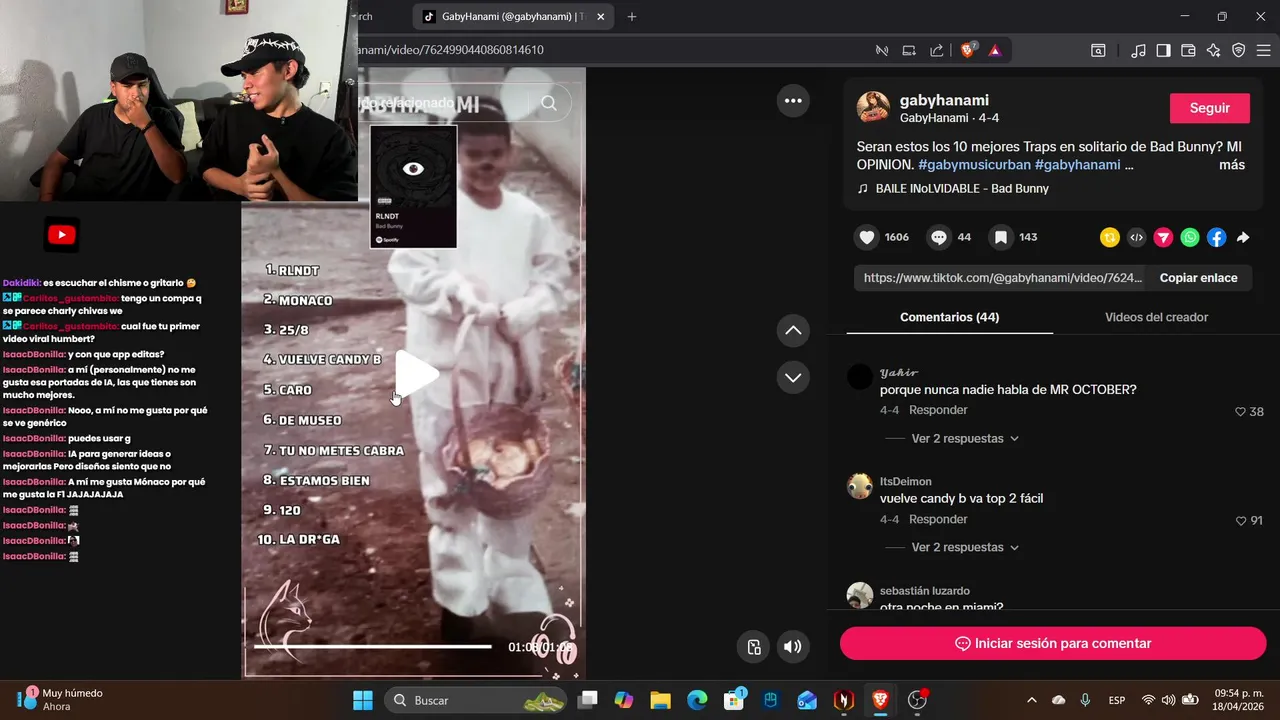1280x720 pixels.
Task: Click the picture-in-picture icon beside the volume
Action: tap(754, 646)
